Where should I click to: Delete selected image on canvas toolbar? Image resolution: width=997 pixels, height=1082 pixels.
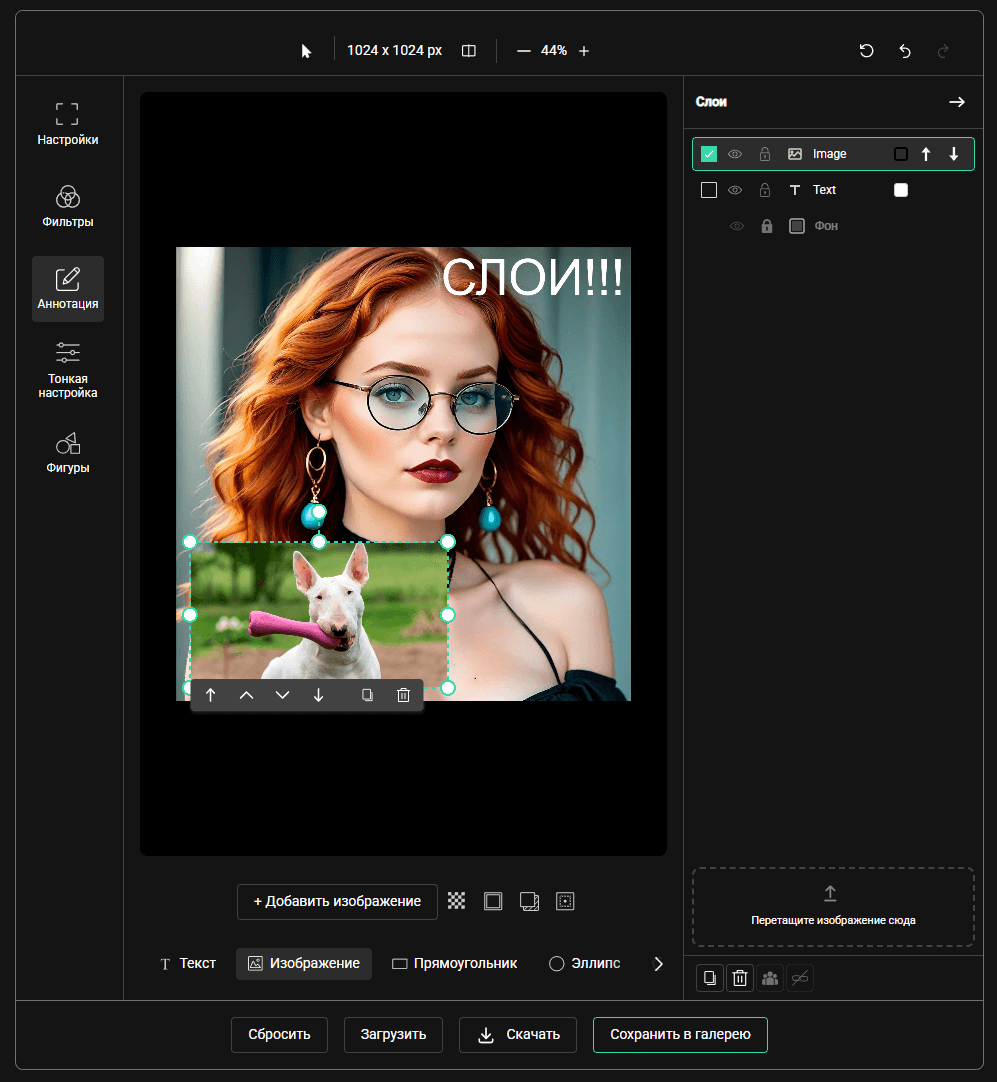(404, 695)
